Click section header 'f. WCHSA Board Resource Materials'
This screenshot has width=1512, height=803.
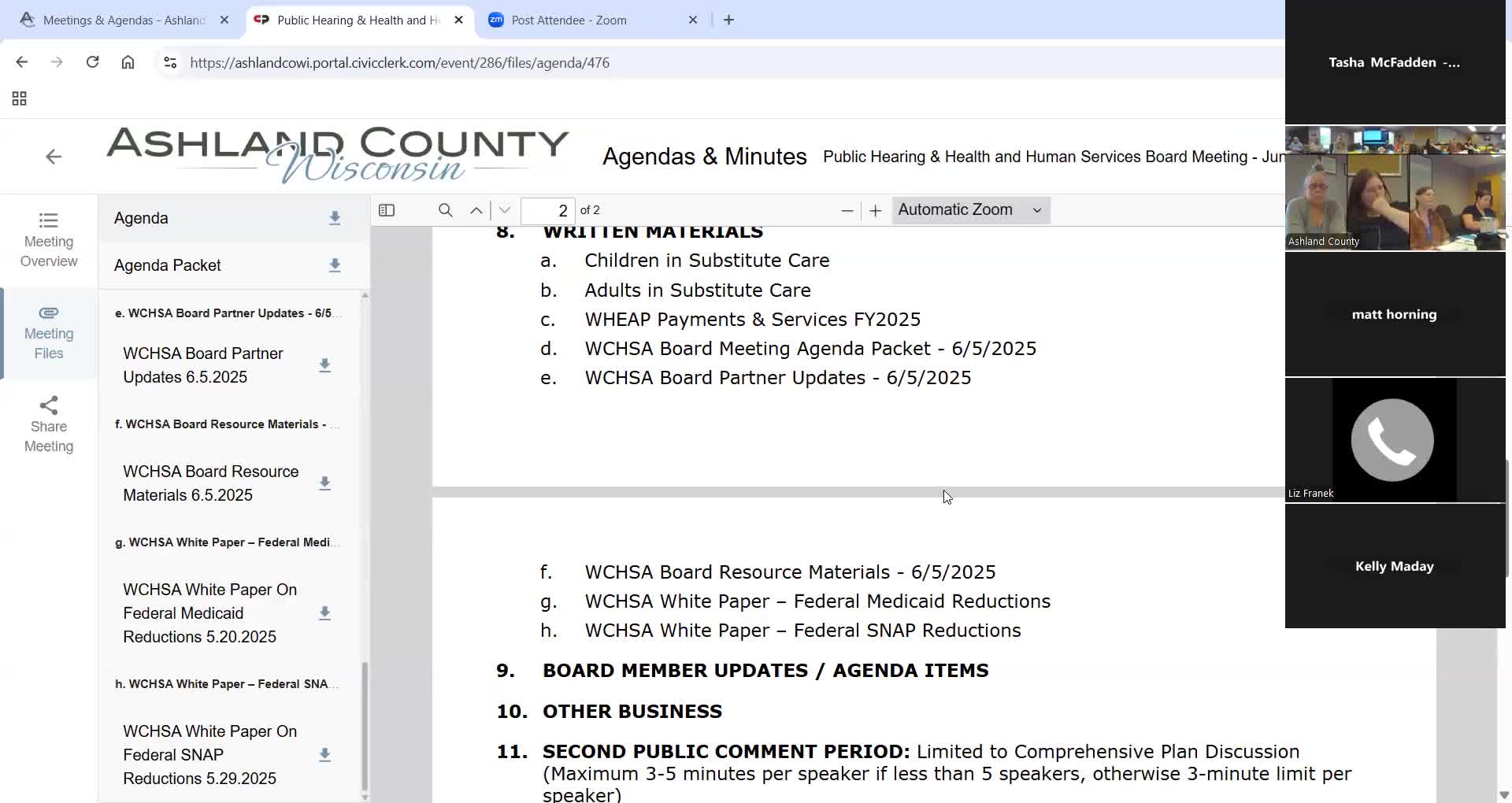point(228,424)
